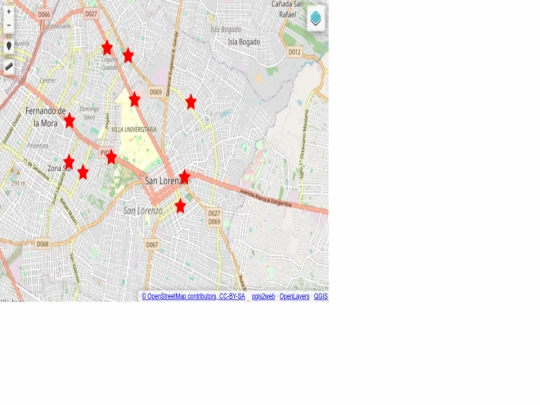Pick the red star right of Zona Sur

83,172
